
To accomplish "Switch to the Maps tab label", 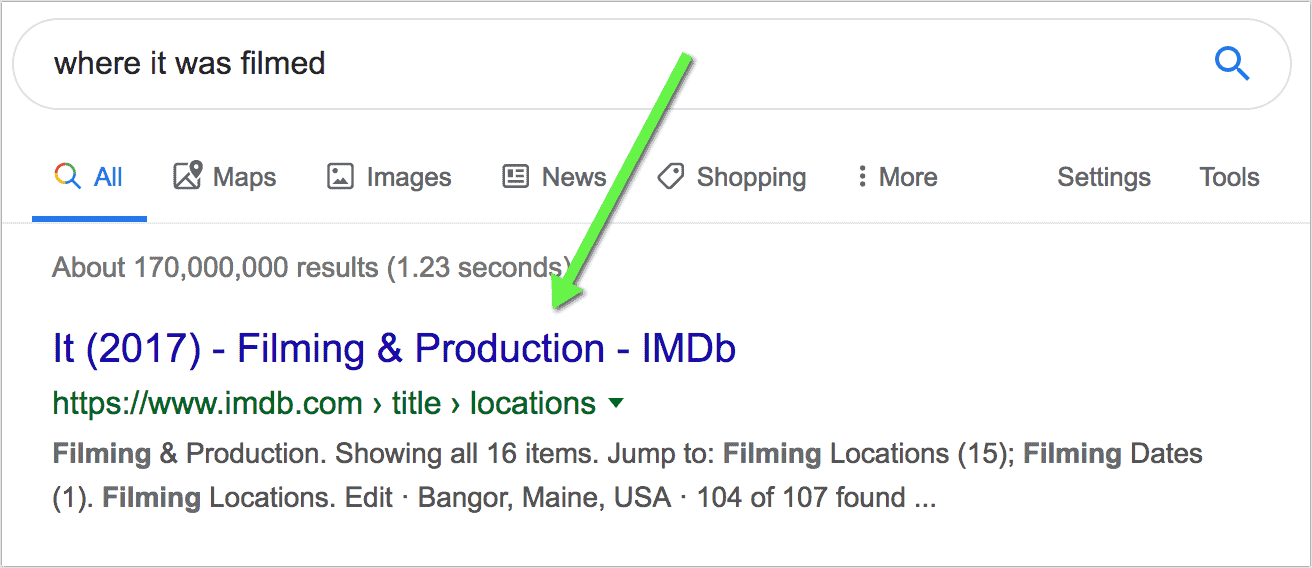I will [244, 178].
